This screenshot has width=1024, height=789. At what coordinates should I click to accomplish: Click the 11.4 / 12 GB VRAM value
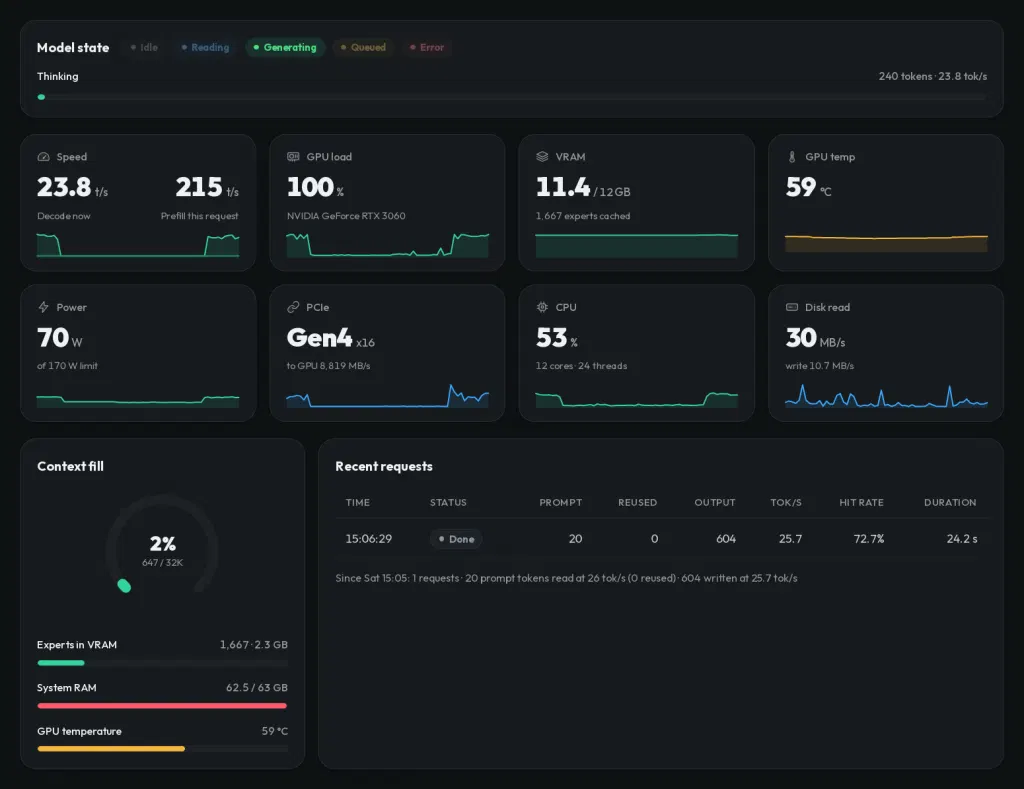(583, 187)
